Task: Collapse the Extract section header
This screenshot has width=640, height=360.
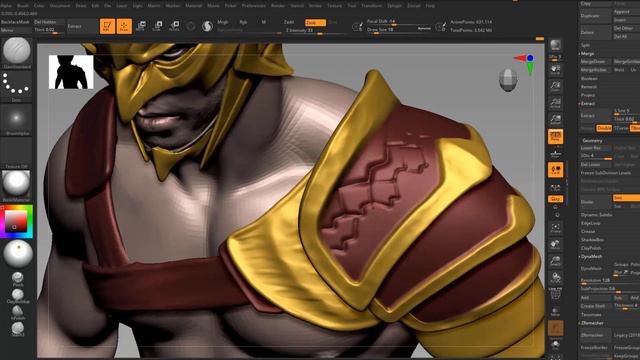Action: [x=588, y=103]
